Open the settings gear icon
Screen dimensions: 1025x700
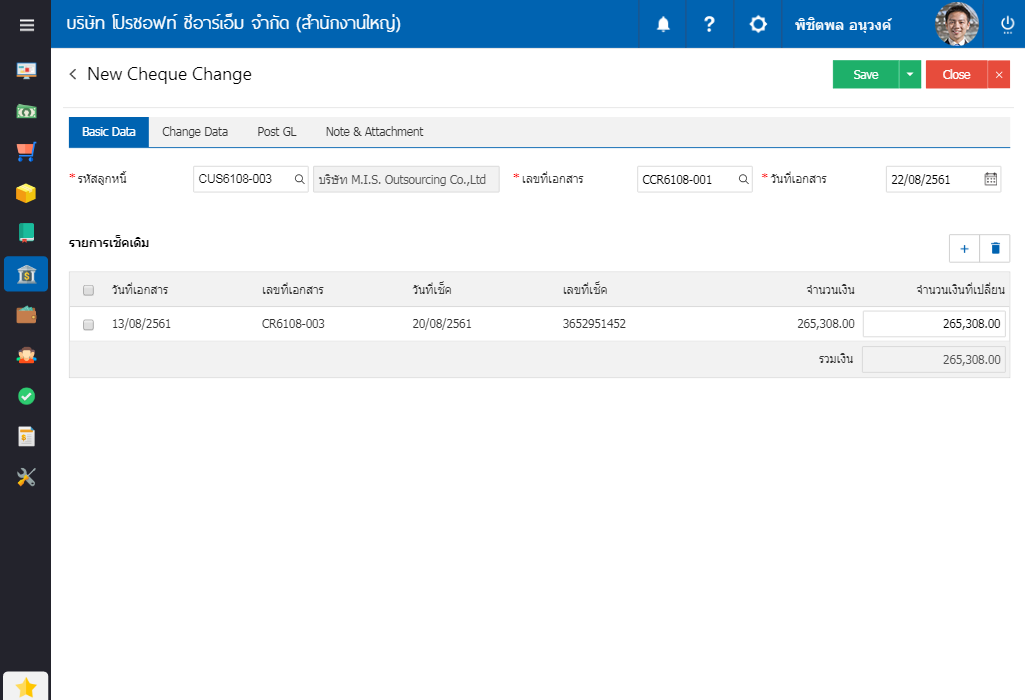point(758,24)
